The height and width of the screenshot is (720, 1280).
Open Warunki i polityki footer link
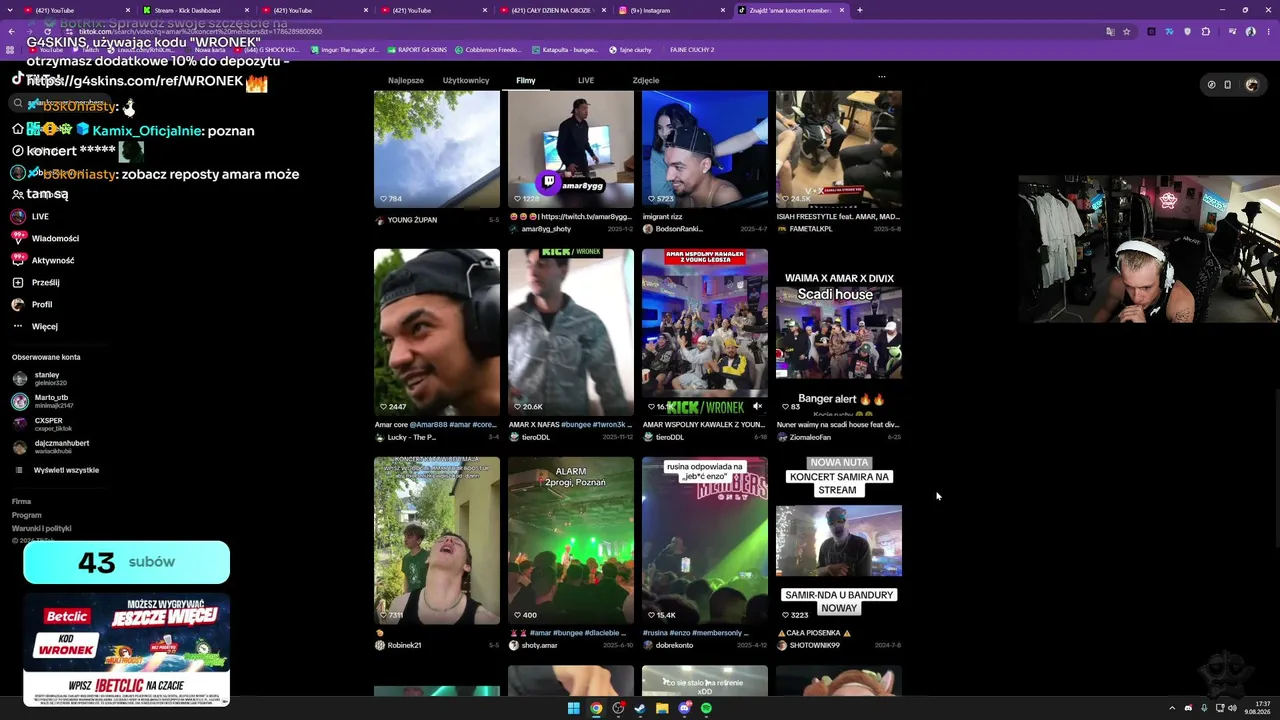pyautogui.click(x=42, y=528)
